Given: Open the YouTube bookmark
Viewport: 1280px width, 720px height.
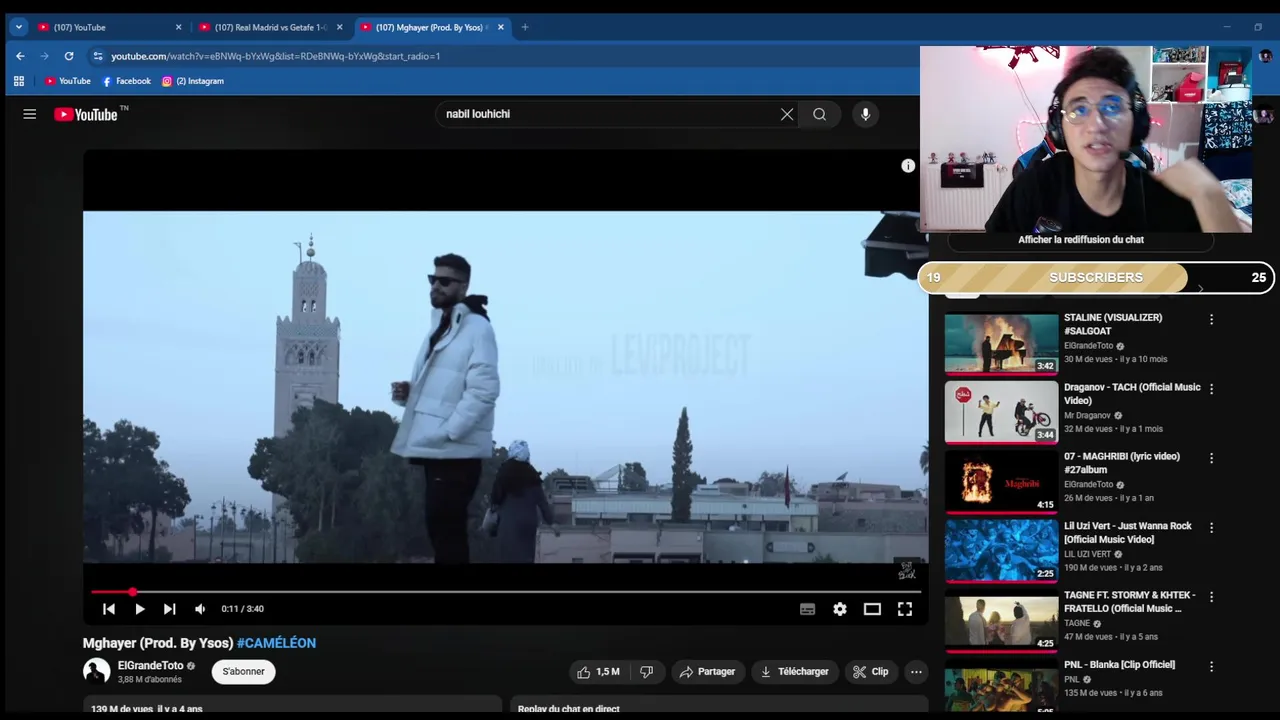Looking at the screenshot, I should 67,81.
